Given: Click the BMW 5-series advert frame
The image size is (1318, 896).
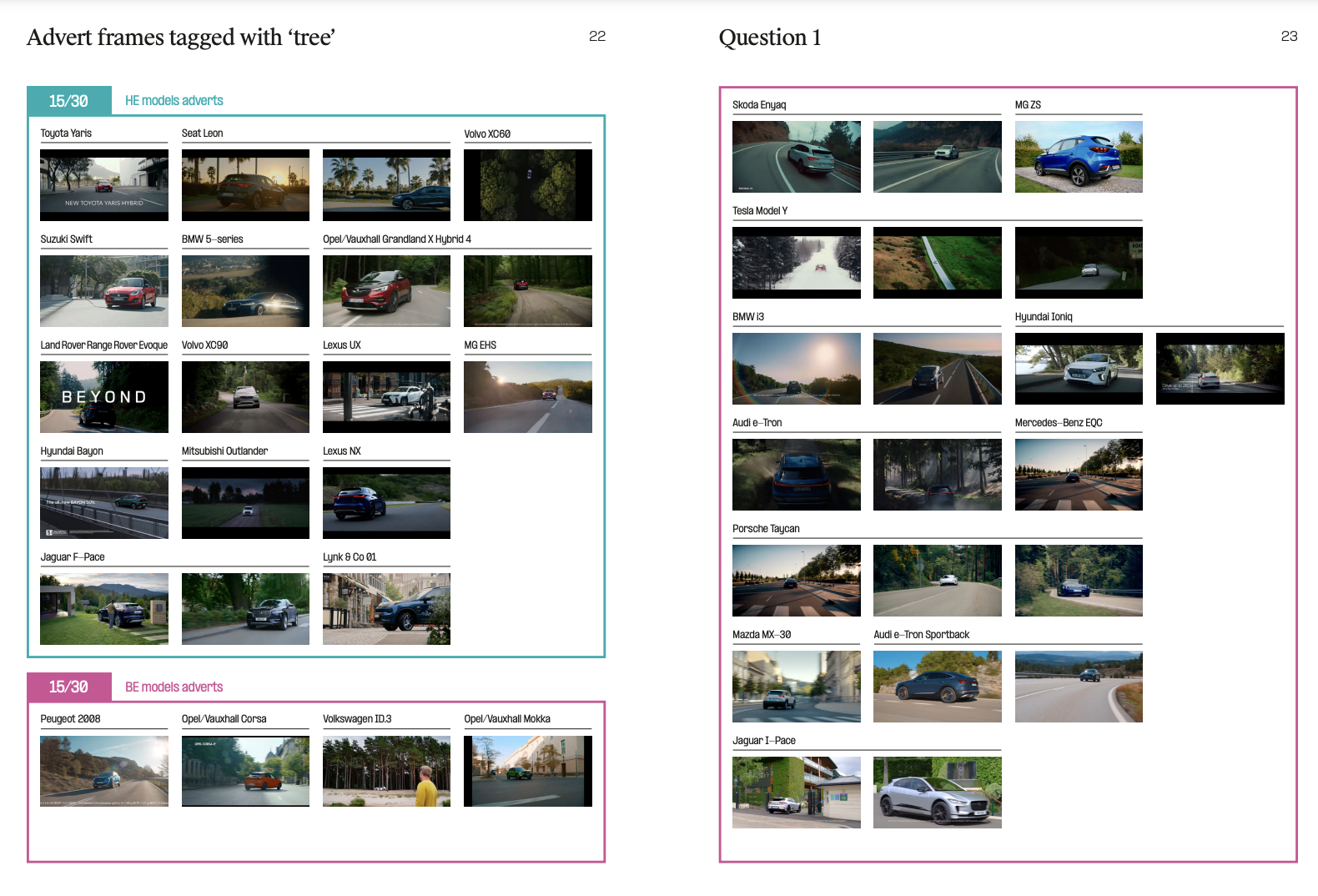Looking at the screenshot, I should pos(245,291).
